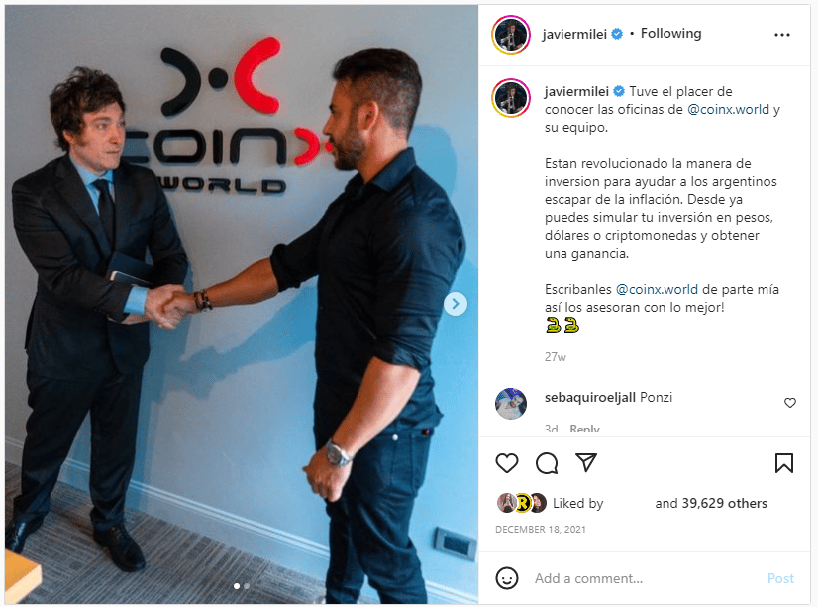826x607 pixels.
Task: Open comments via the speech bubble icon
Action: coord(547,463)
